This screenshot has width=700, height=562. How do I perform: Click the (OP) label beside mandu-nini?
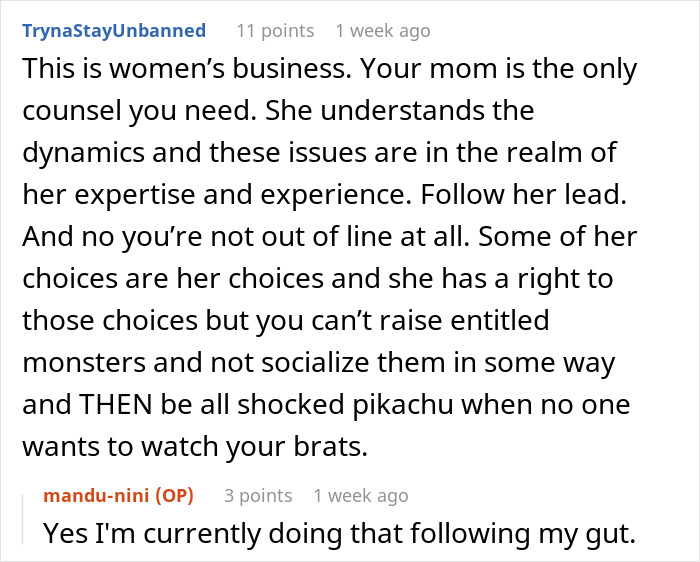[x=174, y=495]
